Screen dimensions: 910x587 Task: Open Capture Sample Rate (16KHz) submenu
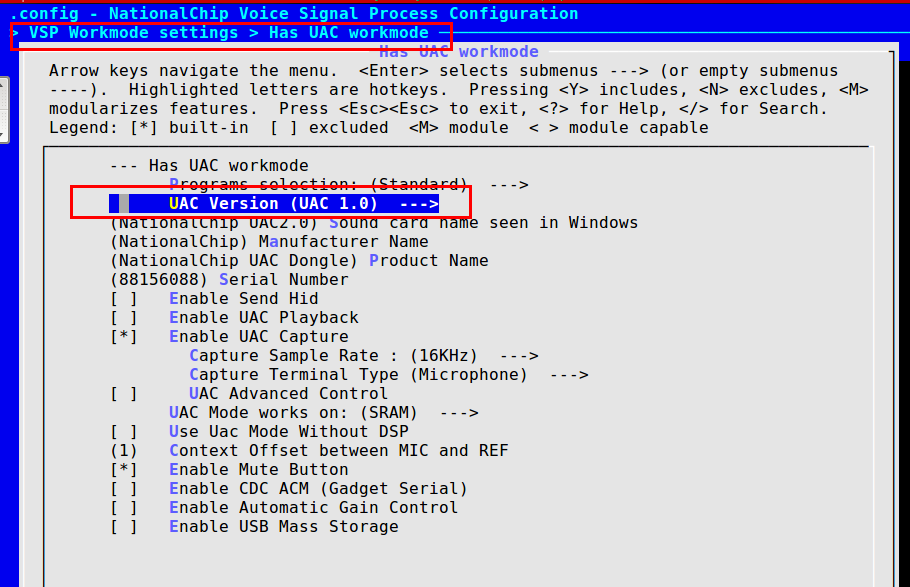364,355
